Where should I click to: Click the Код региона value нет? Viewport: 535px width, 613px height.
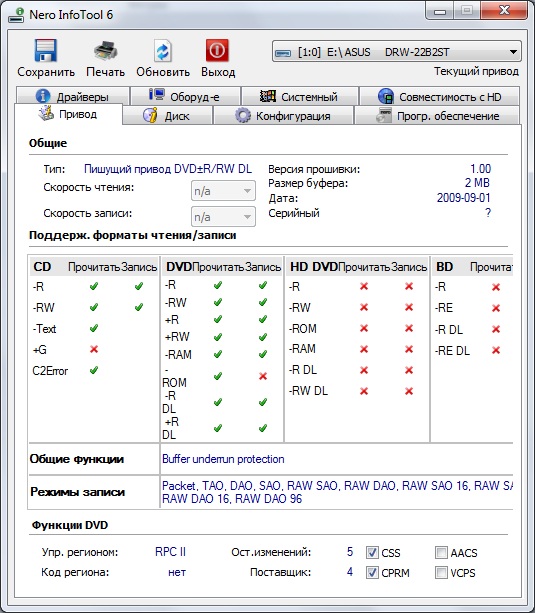[177, 572]
